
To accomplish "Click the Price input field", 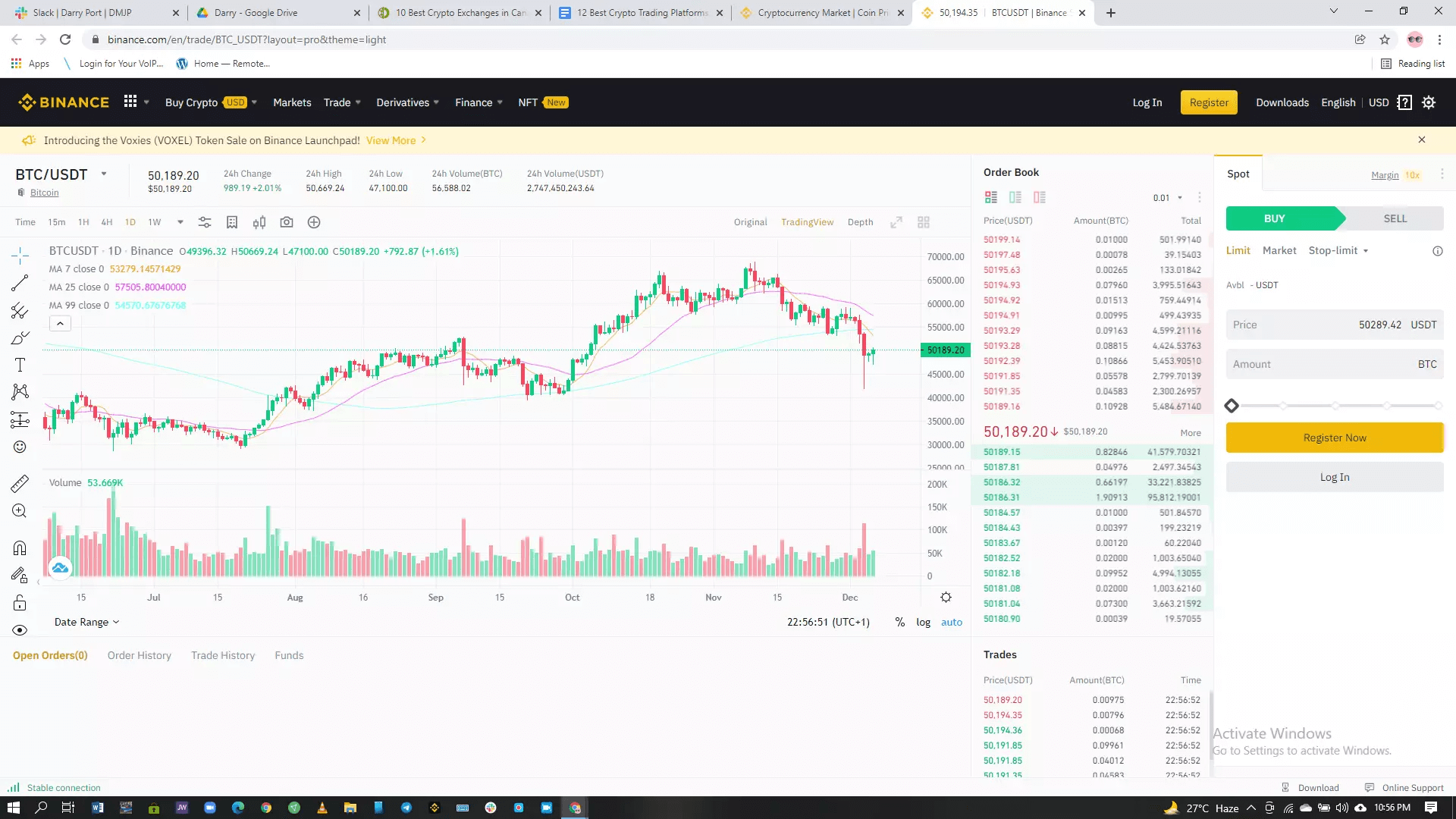I will [x=1335, y=325].
